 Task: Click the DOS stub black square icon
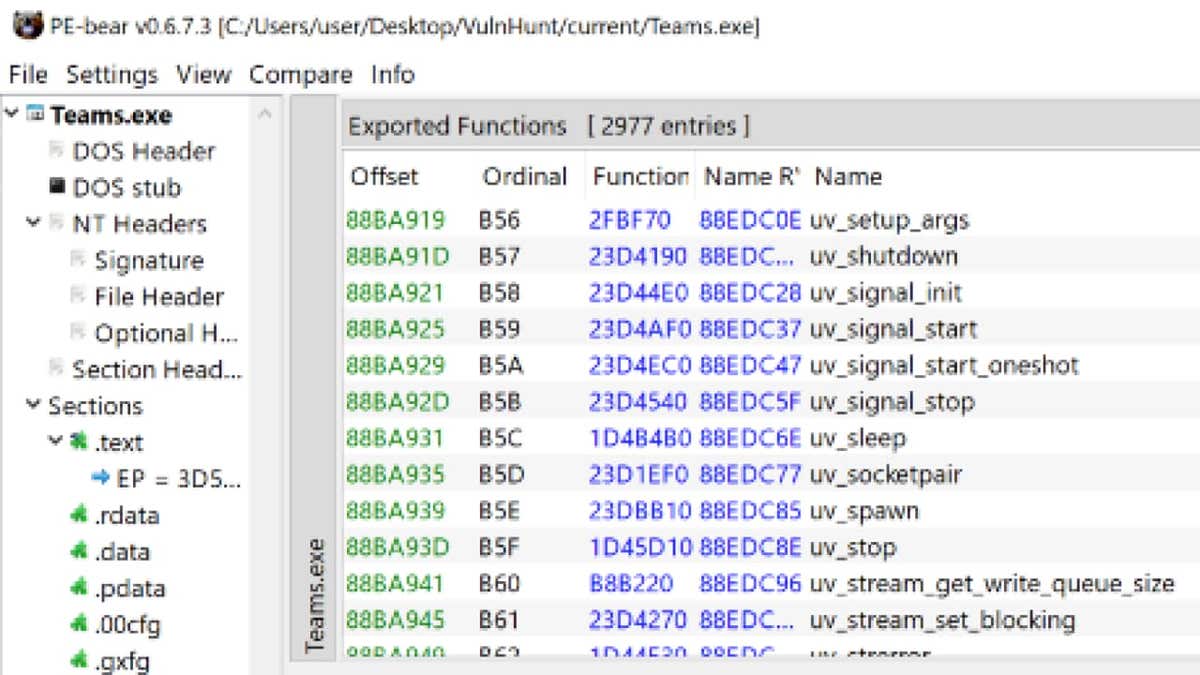click(57, 187)
